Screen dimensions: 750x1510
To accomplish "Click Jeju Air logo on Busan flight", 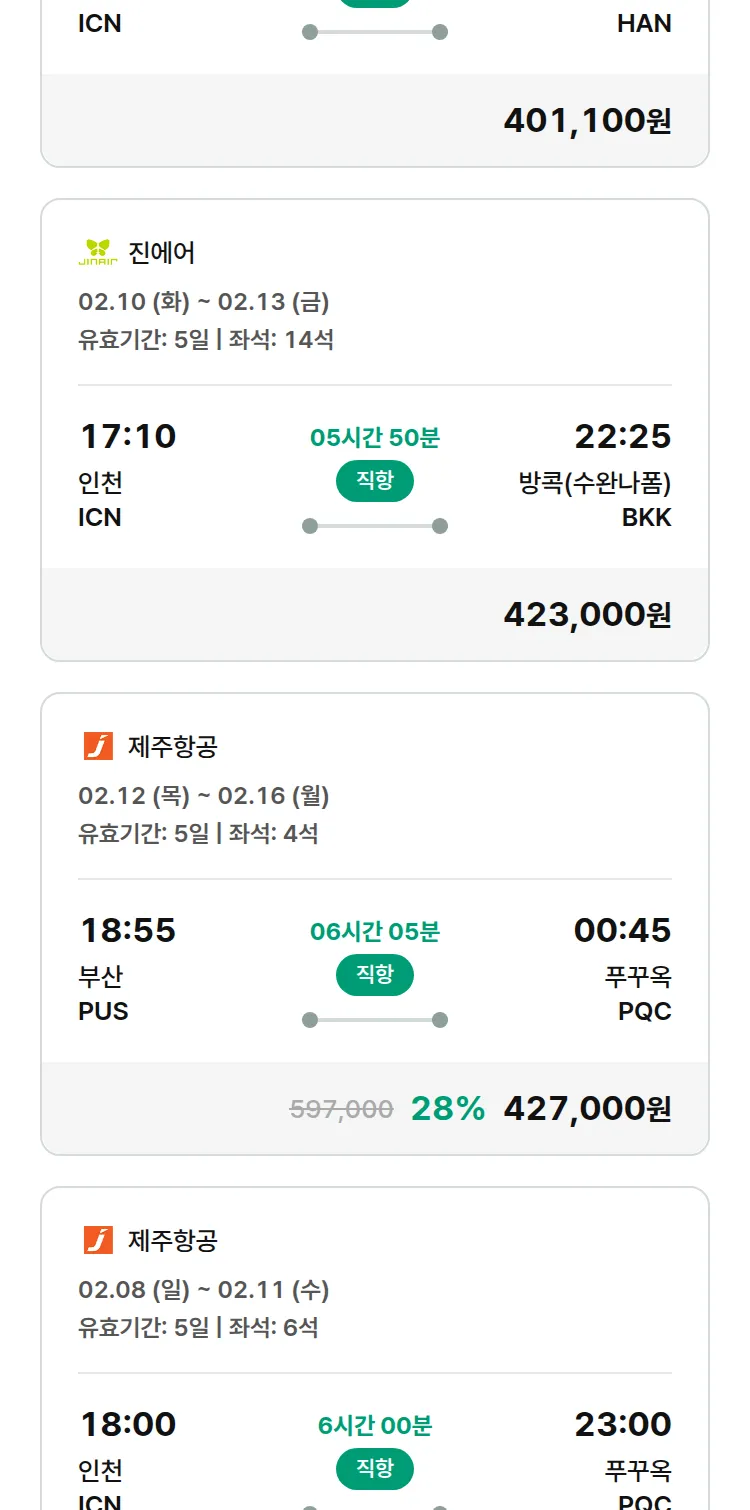I will pyautogui.click(x=98, y=746).
